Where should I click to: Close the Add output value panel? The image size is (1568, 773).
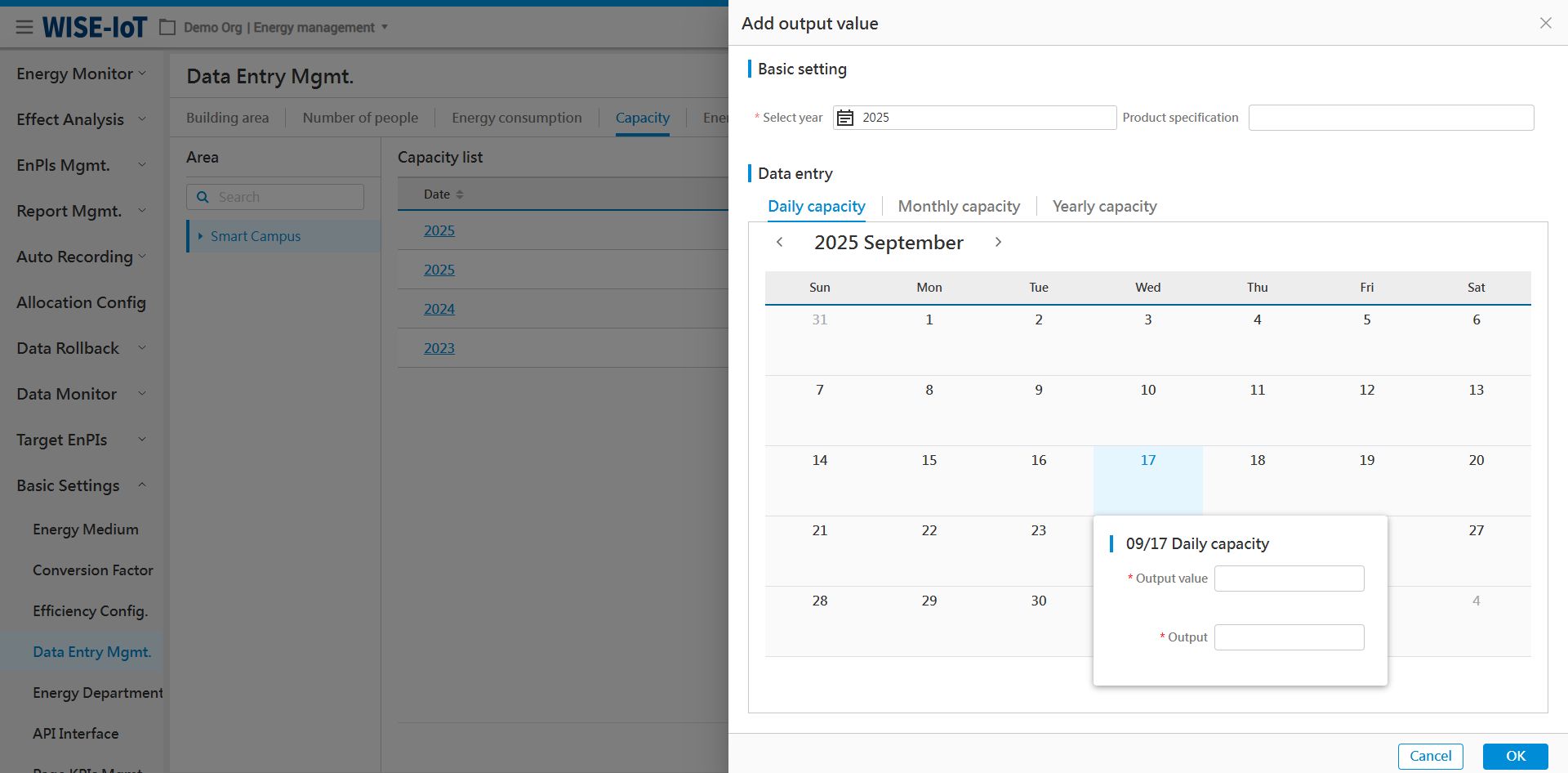[x=1545, y=23]
